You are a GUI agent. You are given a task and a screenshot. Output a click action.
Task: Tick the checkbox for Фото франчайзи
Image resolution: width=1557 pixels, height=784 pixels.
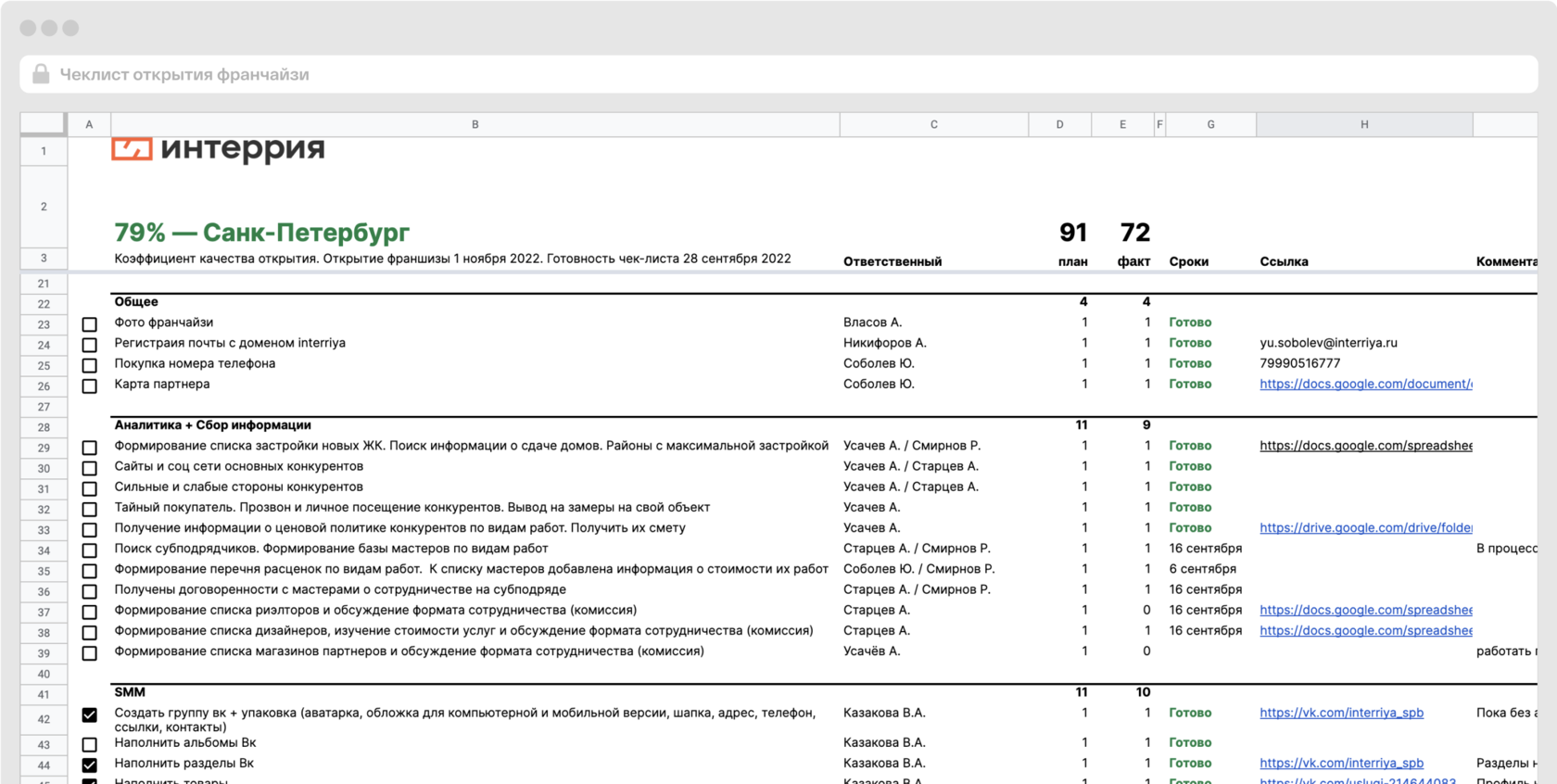(x=89, y=324)
